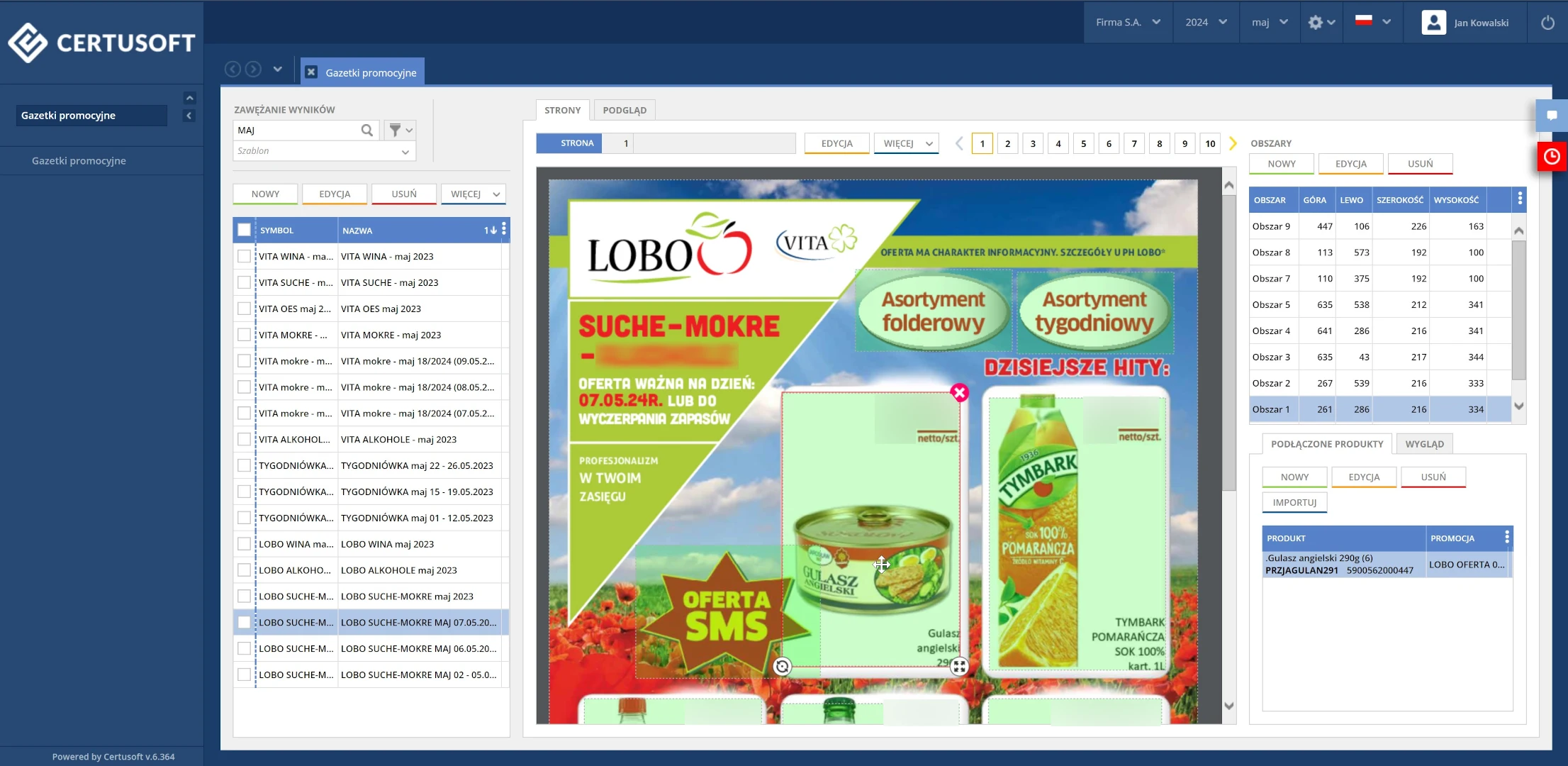Click the IMPORTUJ button
Screen dimensions: 1568x766
tap(1294, 502)
